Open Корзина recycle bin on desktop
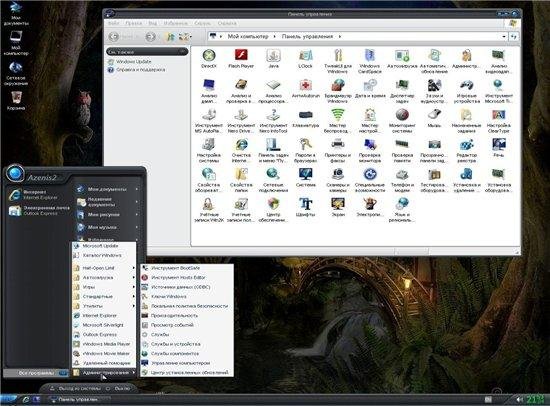The height and width of the screenshot is (406, 550). [15, 101]
